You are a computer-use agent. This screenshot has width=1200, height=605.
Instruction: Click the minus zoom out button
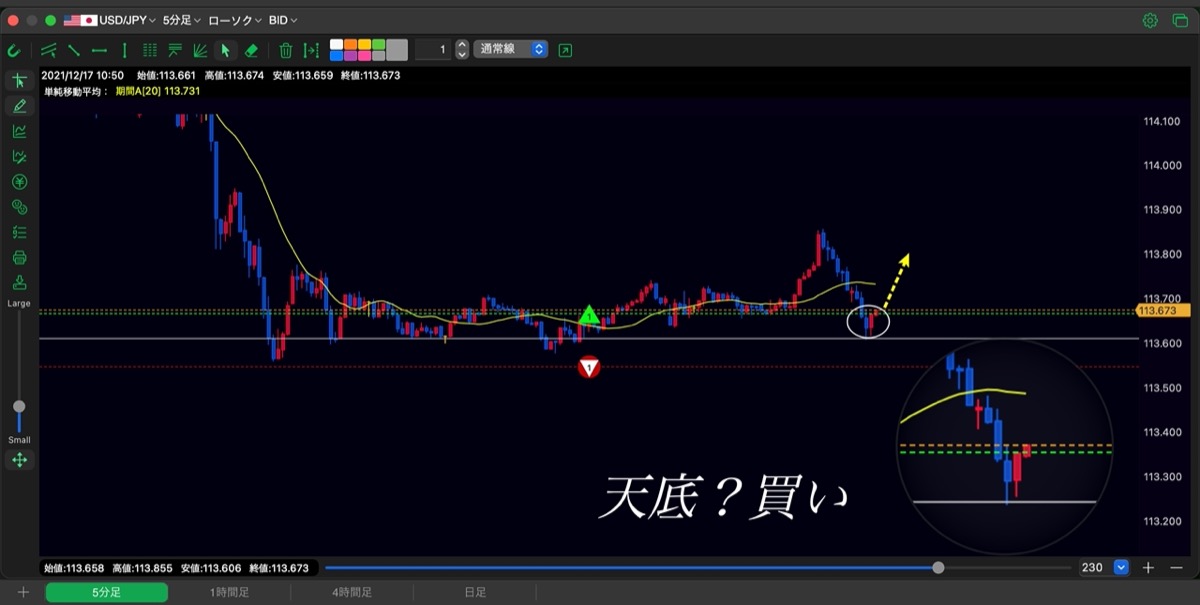click(x=1176, y=567)
